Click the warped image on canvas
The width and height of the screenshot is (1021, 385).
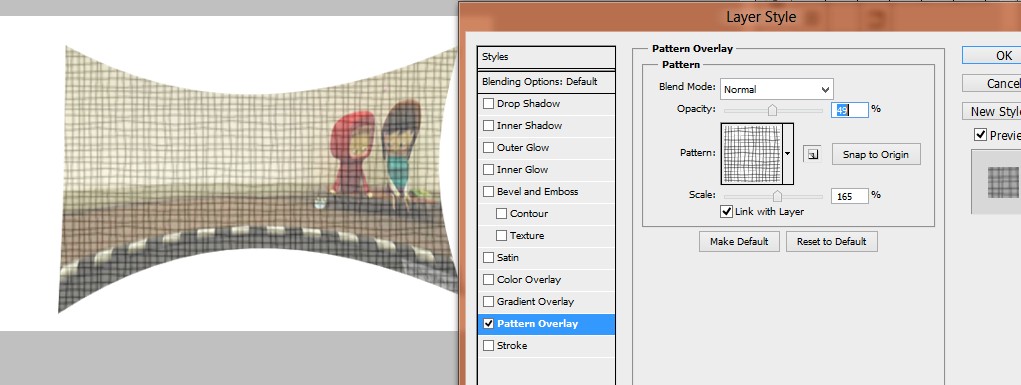[x=257, y=179]
